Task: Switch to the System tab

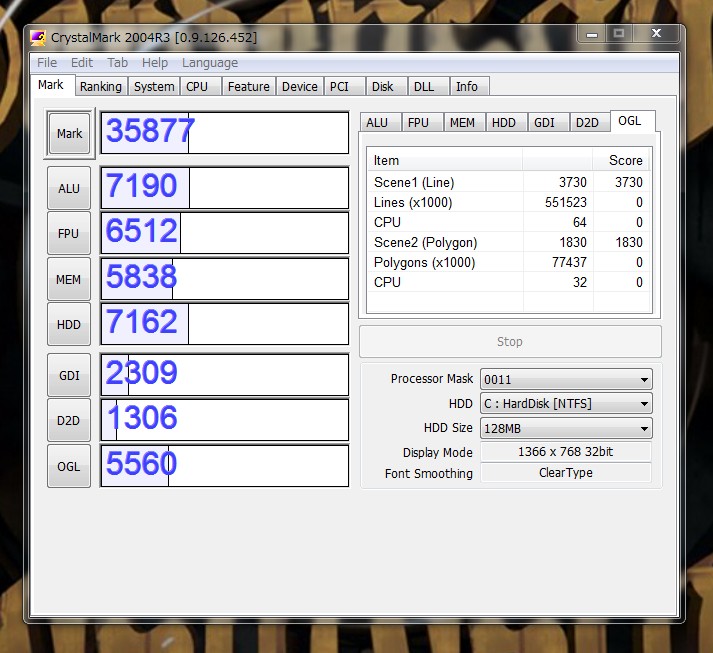Action: 154,86
